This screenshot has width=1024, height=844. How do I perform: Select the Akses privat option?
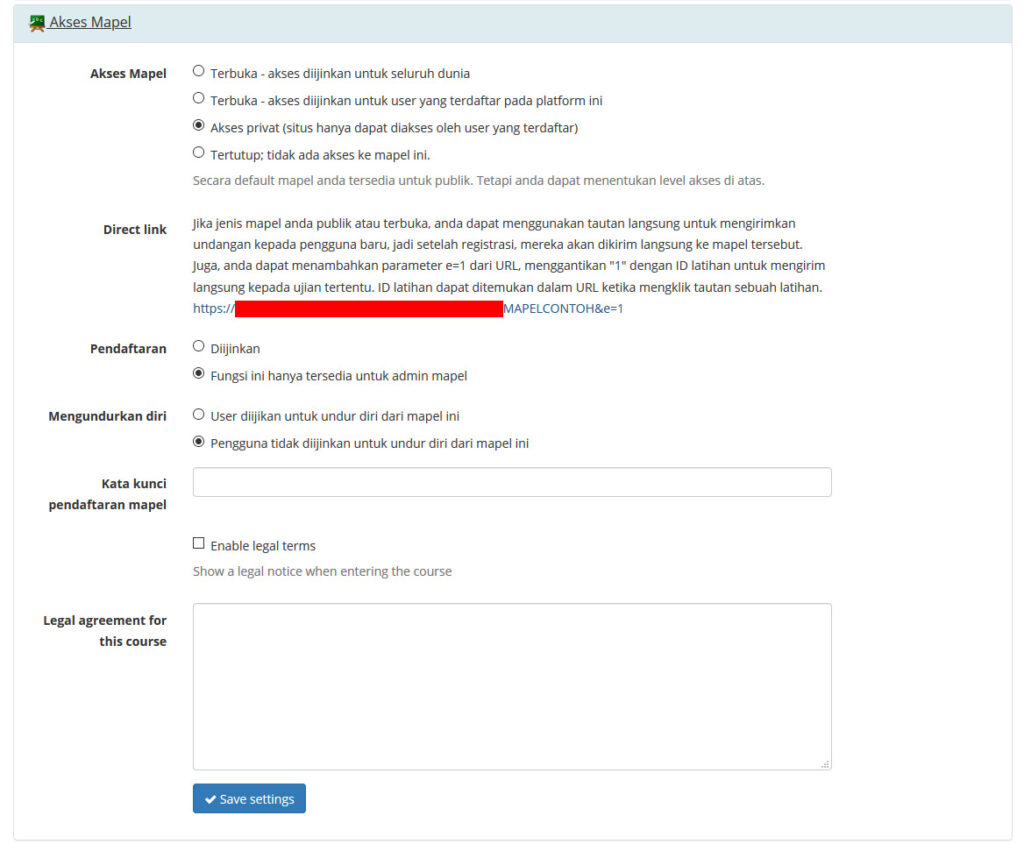click(x=198, y=127)
